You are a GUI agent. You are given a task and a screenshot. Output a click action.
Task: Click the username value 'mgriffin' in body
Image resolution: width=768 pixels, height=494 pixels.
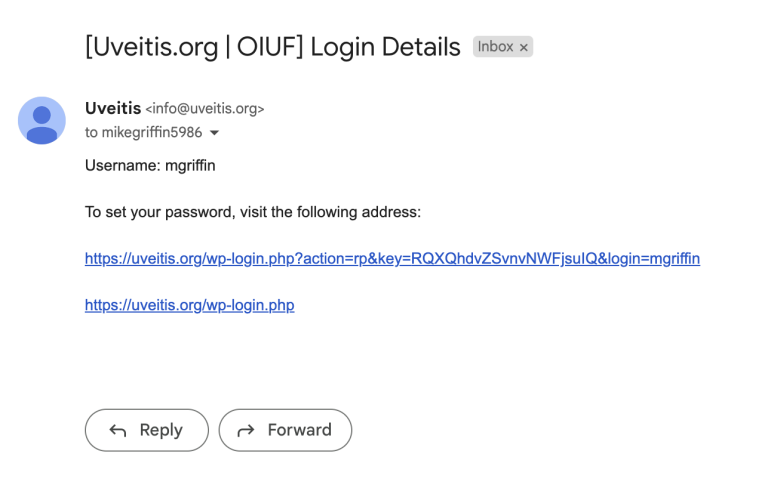point(190,166)
